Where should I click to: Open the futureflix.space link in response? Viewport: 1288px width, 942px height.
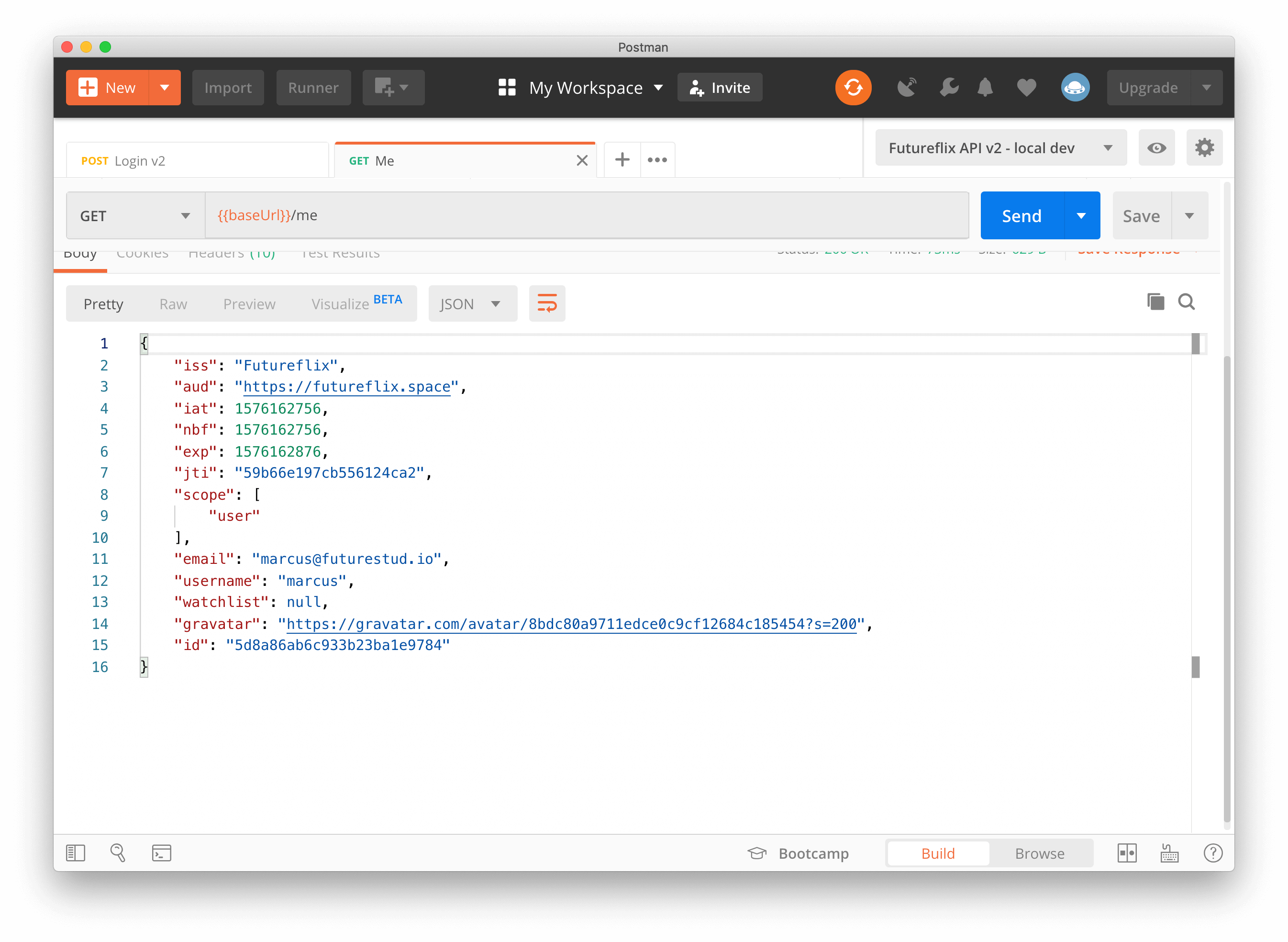point(346,387)
